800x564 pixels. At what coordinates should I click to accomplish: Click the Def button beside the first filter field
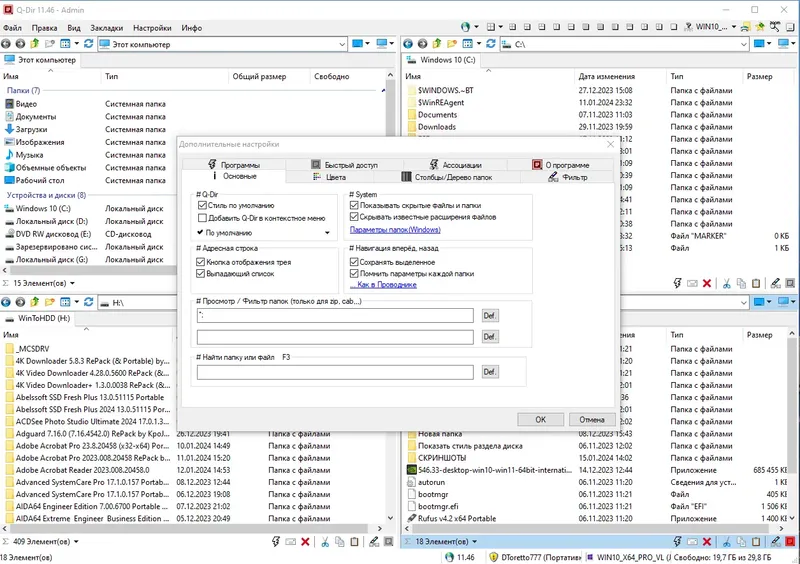[x=490, y=316]
